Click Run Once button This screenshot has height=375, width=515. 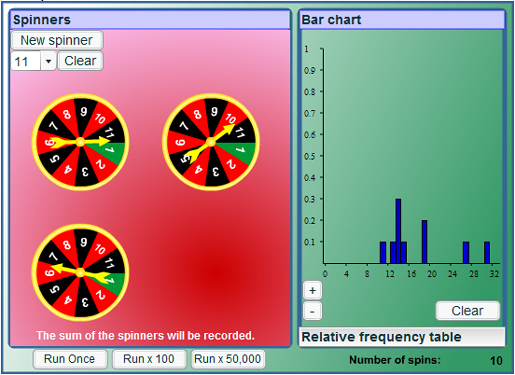(x=70, y=359)
